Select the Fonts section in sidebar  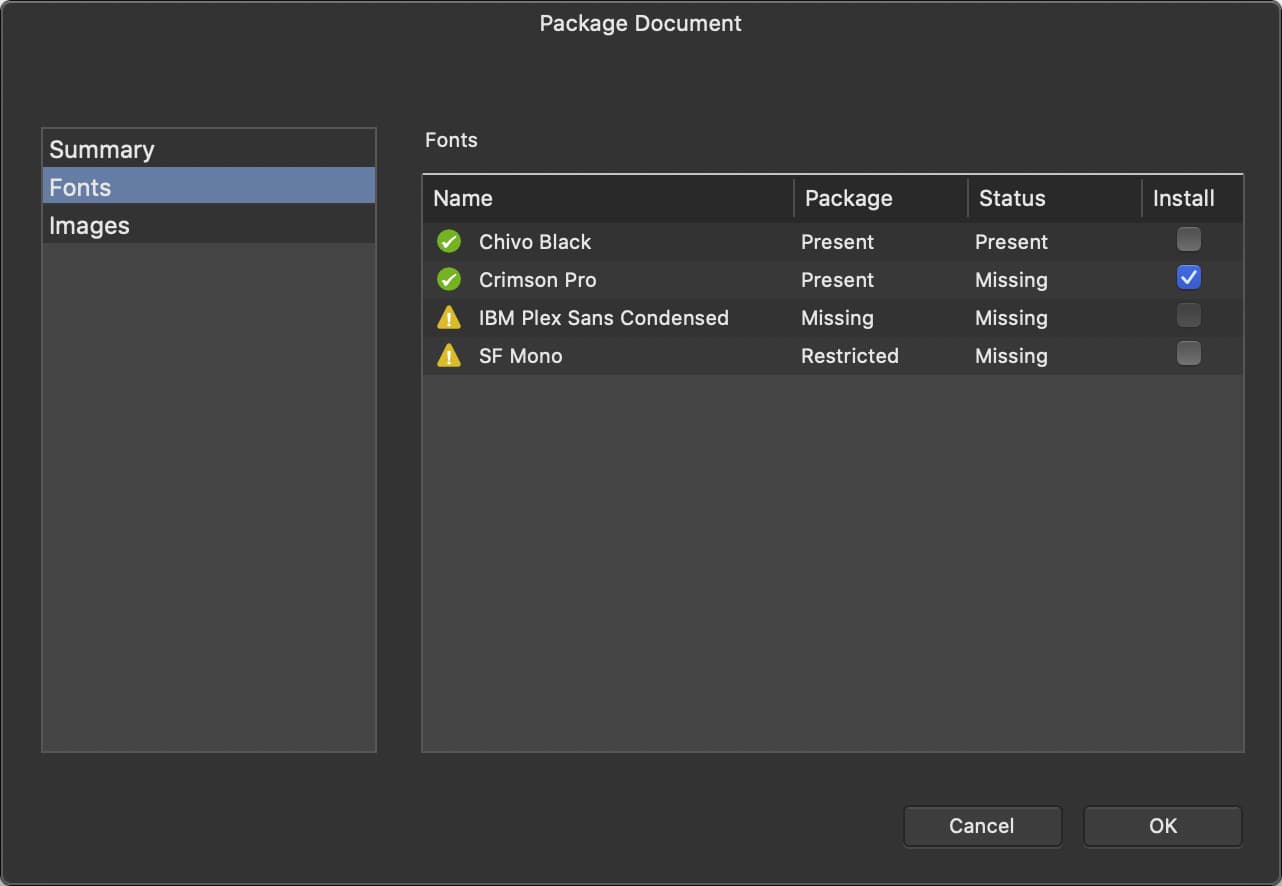click(209, 187)
